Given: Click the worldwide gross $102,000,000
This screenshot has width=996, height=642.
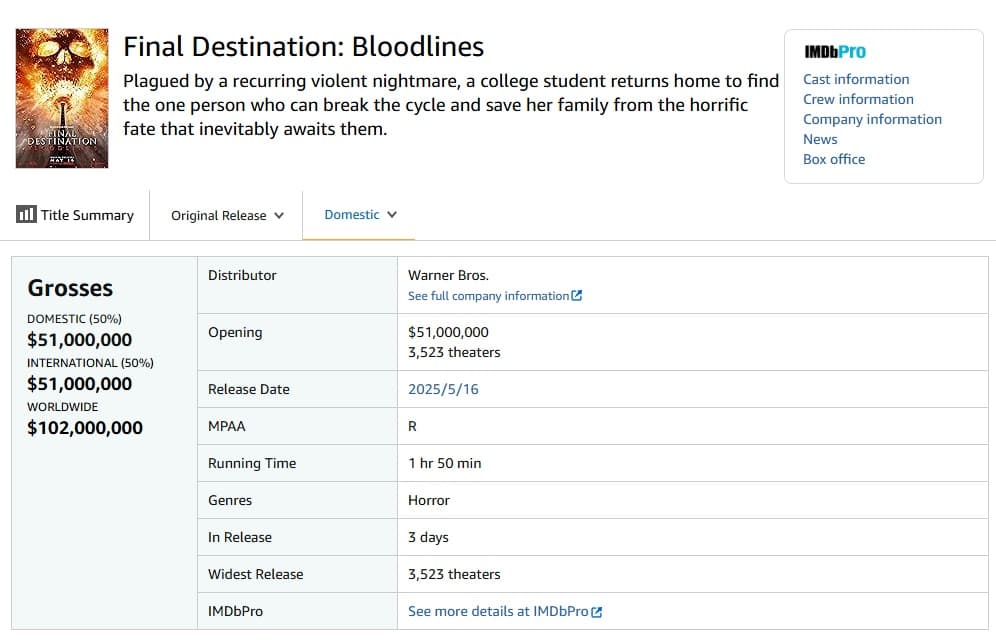Looking at the screenshot, I should coord(85,428).
